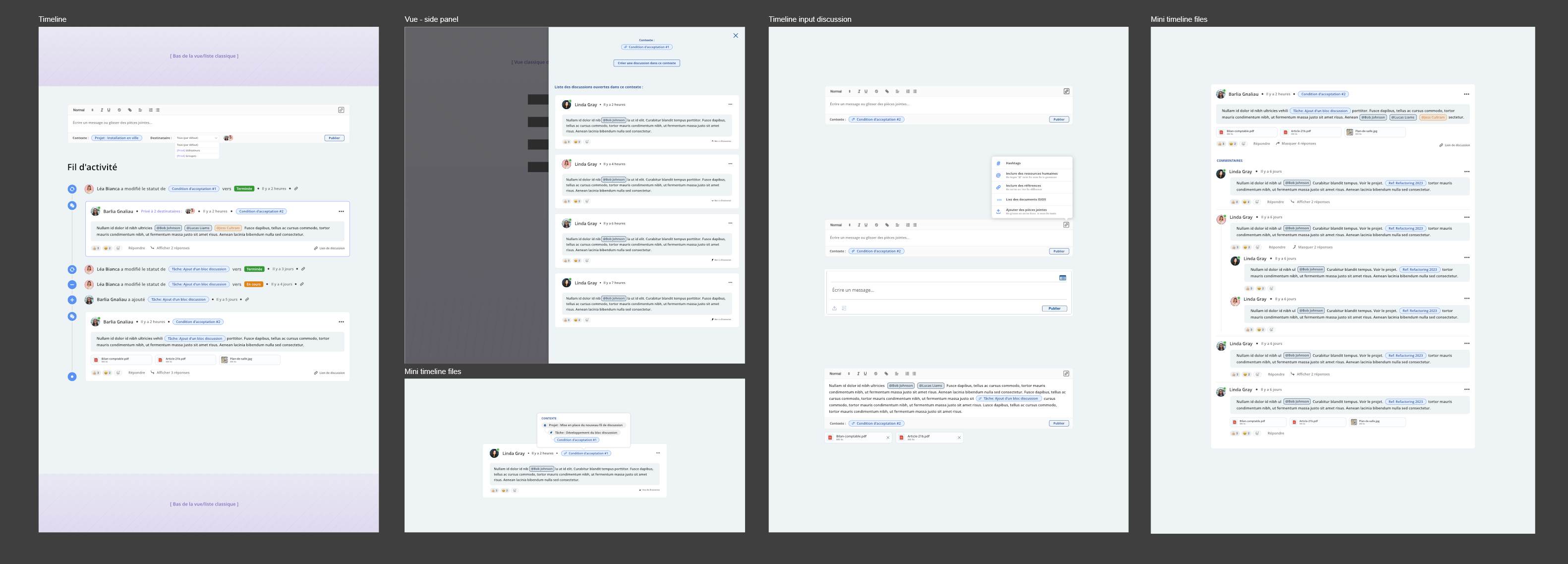The image size is (1568, 564).
Task: Click 'Lien de discussion' in right Mini timeline frame
Action: [x=1454, y=145]
